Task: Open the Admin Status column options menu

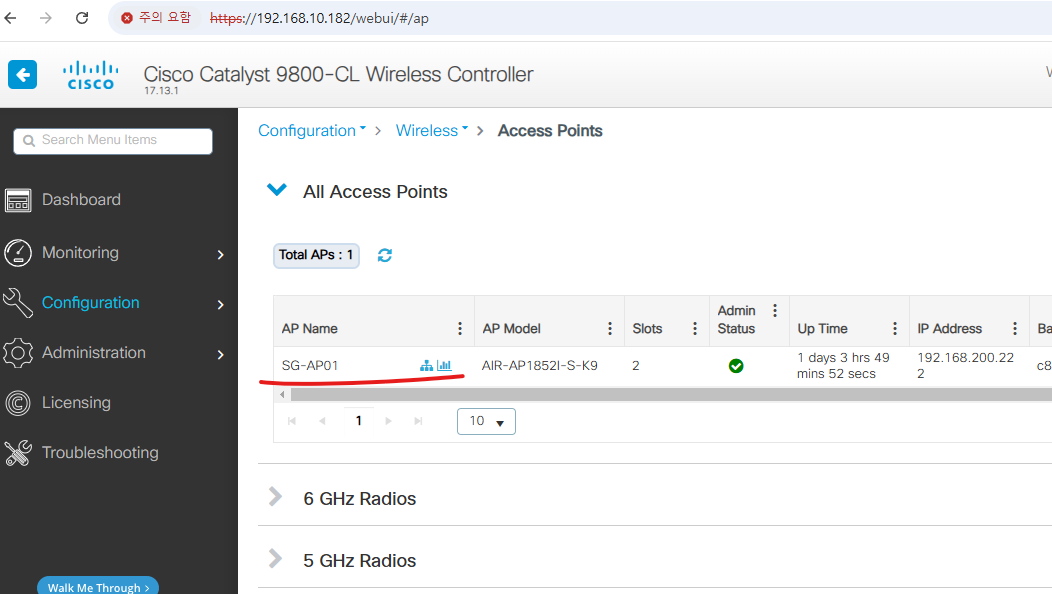Action: tap(775, 311)
